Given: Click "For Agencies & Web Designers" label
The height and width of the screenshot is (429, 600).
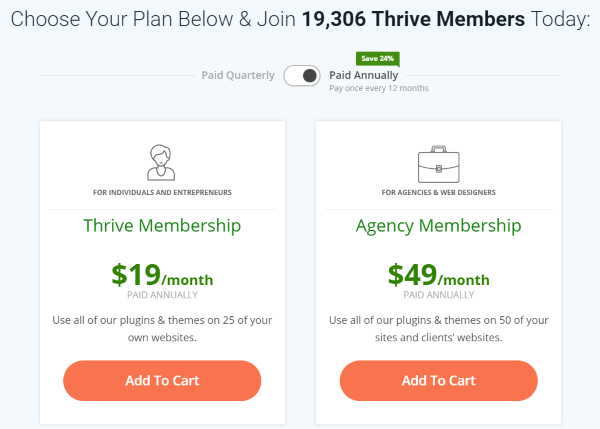Looking at the screenshot, I should (x=438, y=192).
